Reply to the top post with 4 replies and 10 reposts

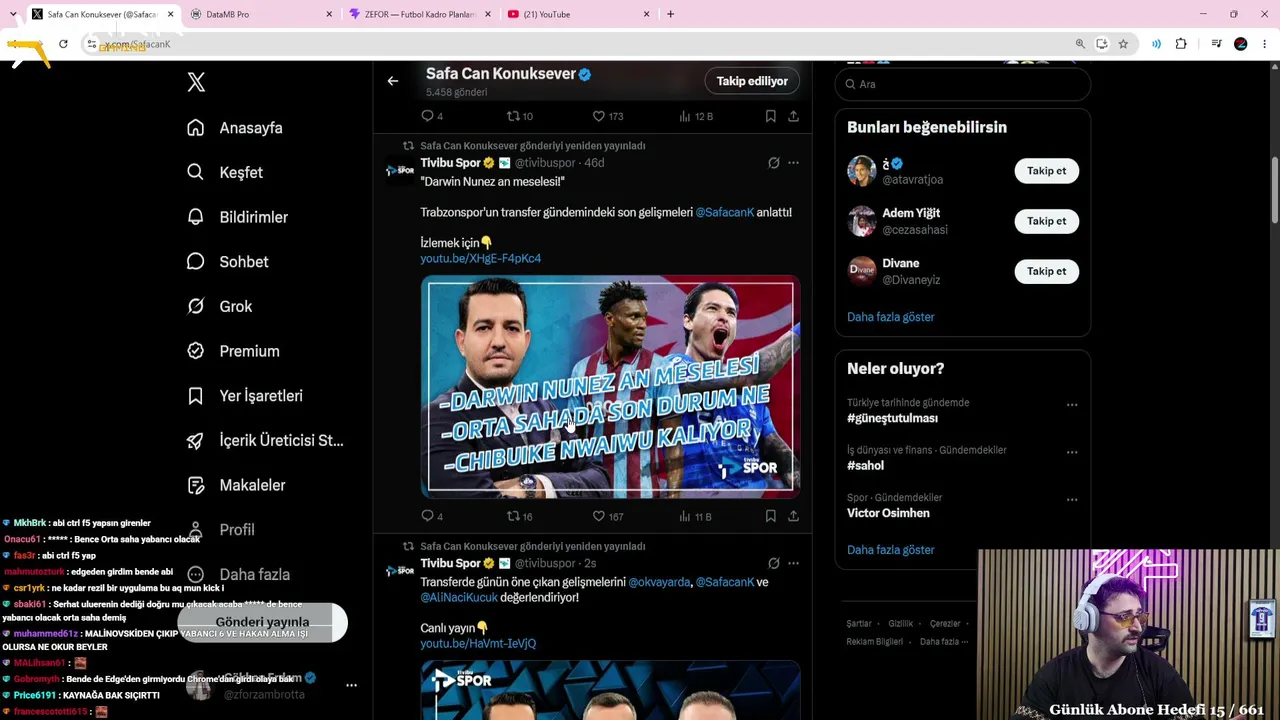pos(432,116)
